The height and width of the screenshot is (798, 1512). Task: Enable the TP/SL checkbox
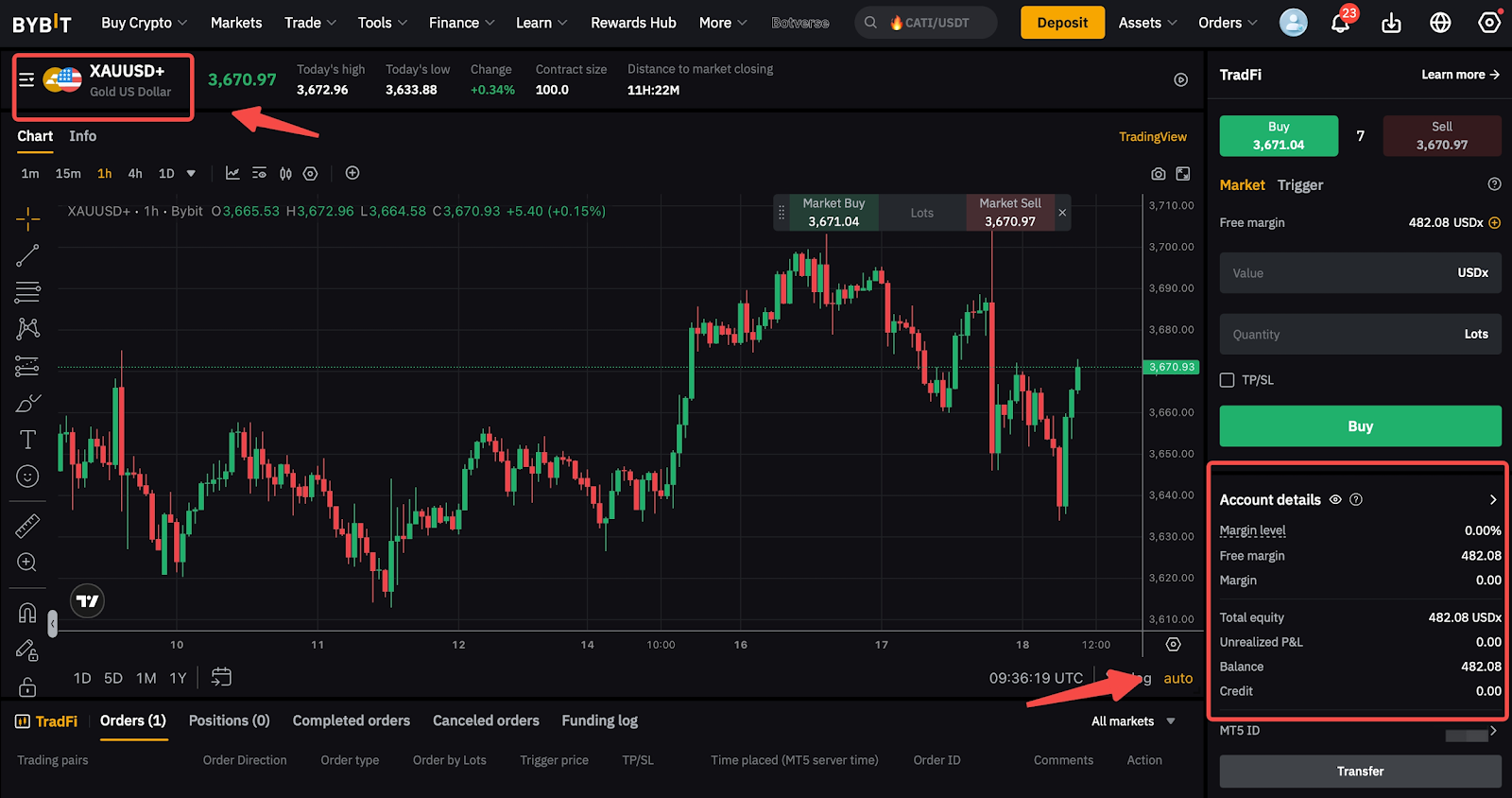click(1228, 380)
